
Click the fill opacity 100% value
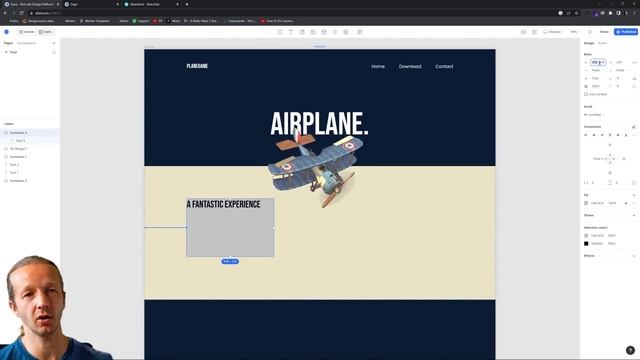click(x=612, y=203)
